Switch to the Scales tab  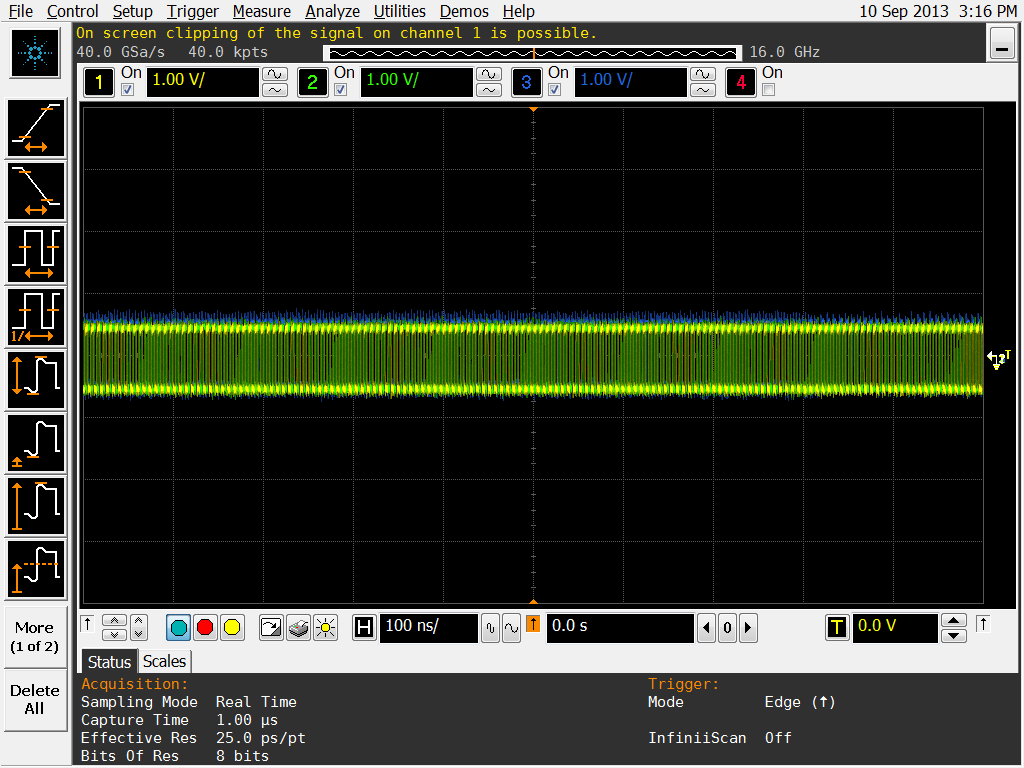164,661
